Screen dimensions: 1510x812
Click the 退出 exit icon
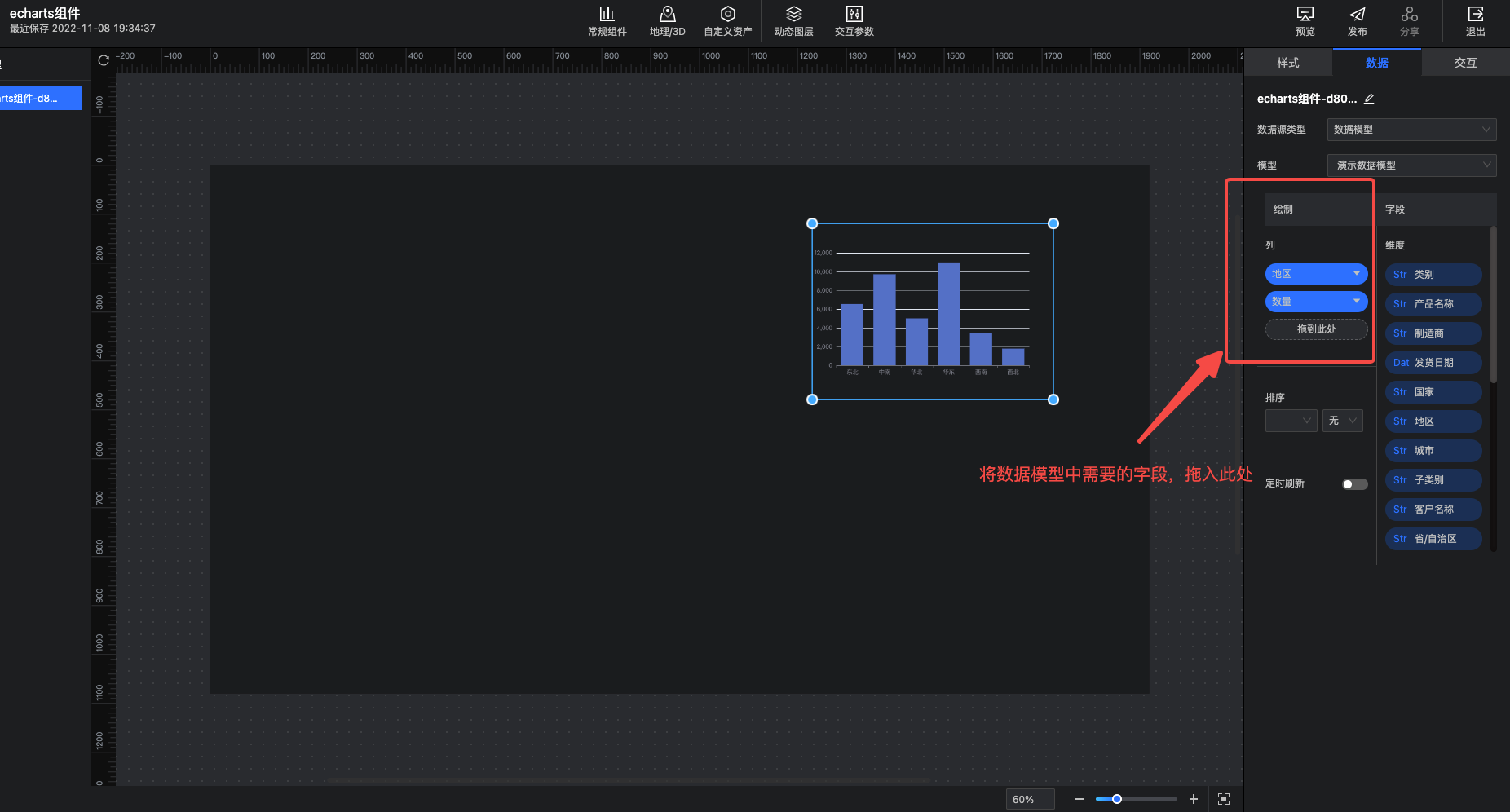coord(1475,21)
